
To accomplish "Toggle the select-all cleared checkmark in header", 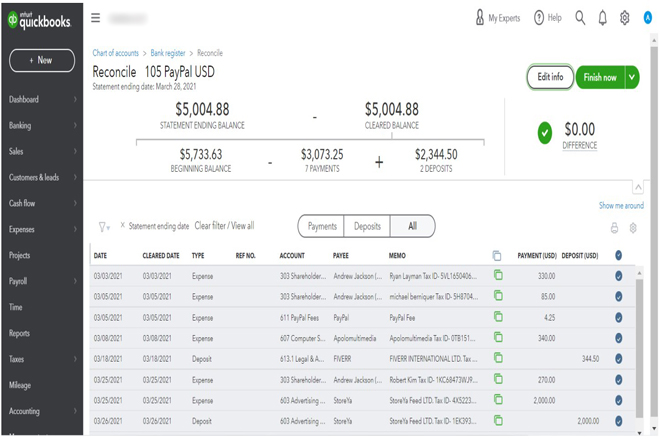I will click(x=618, y=255).
